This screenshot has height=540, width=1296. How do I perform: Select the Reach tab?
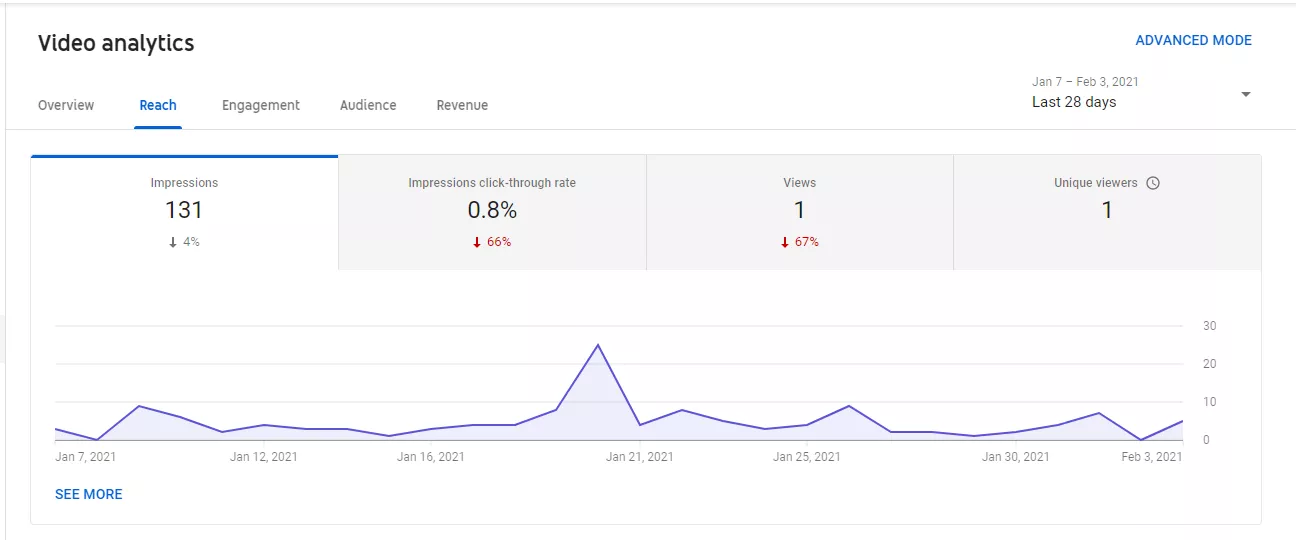[x=158, y=105]
